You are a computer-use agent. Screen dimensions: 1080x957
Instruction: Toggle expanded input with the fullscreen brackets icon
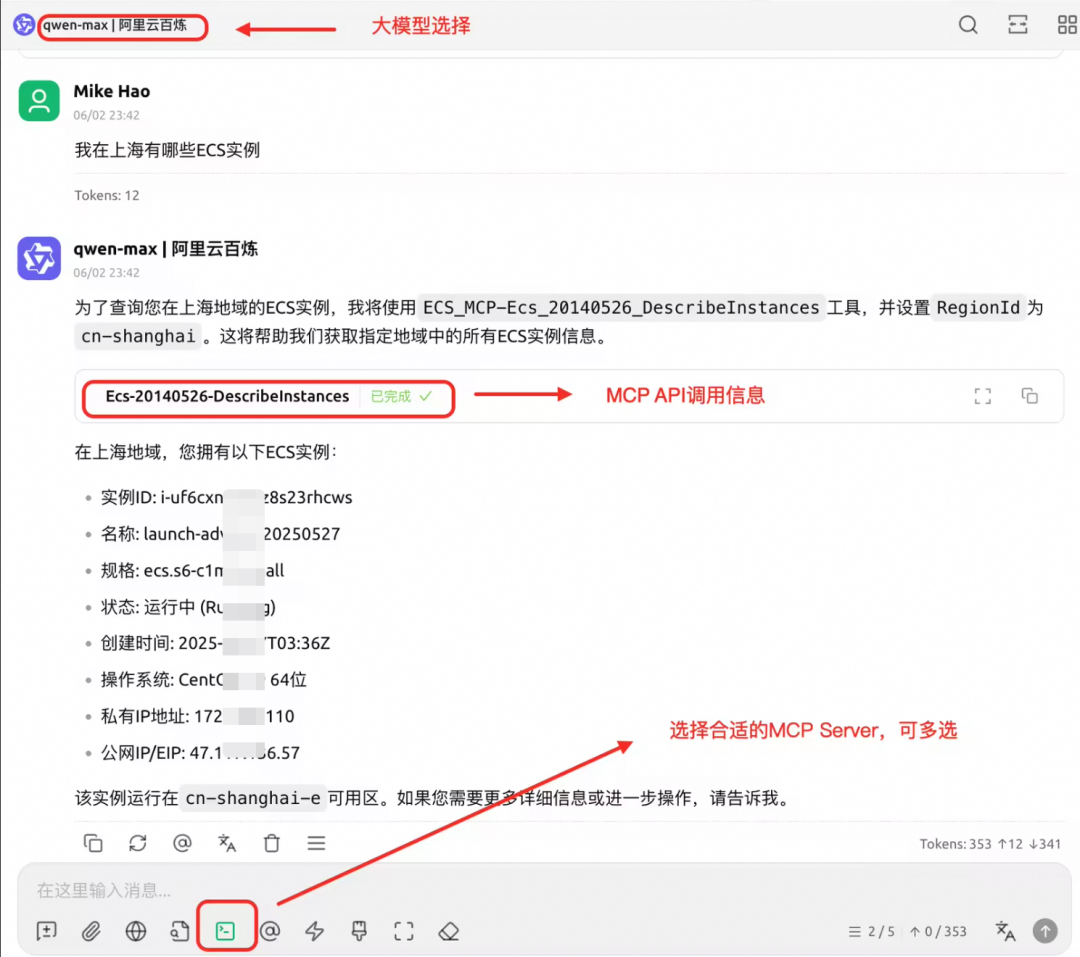(404, 931)
